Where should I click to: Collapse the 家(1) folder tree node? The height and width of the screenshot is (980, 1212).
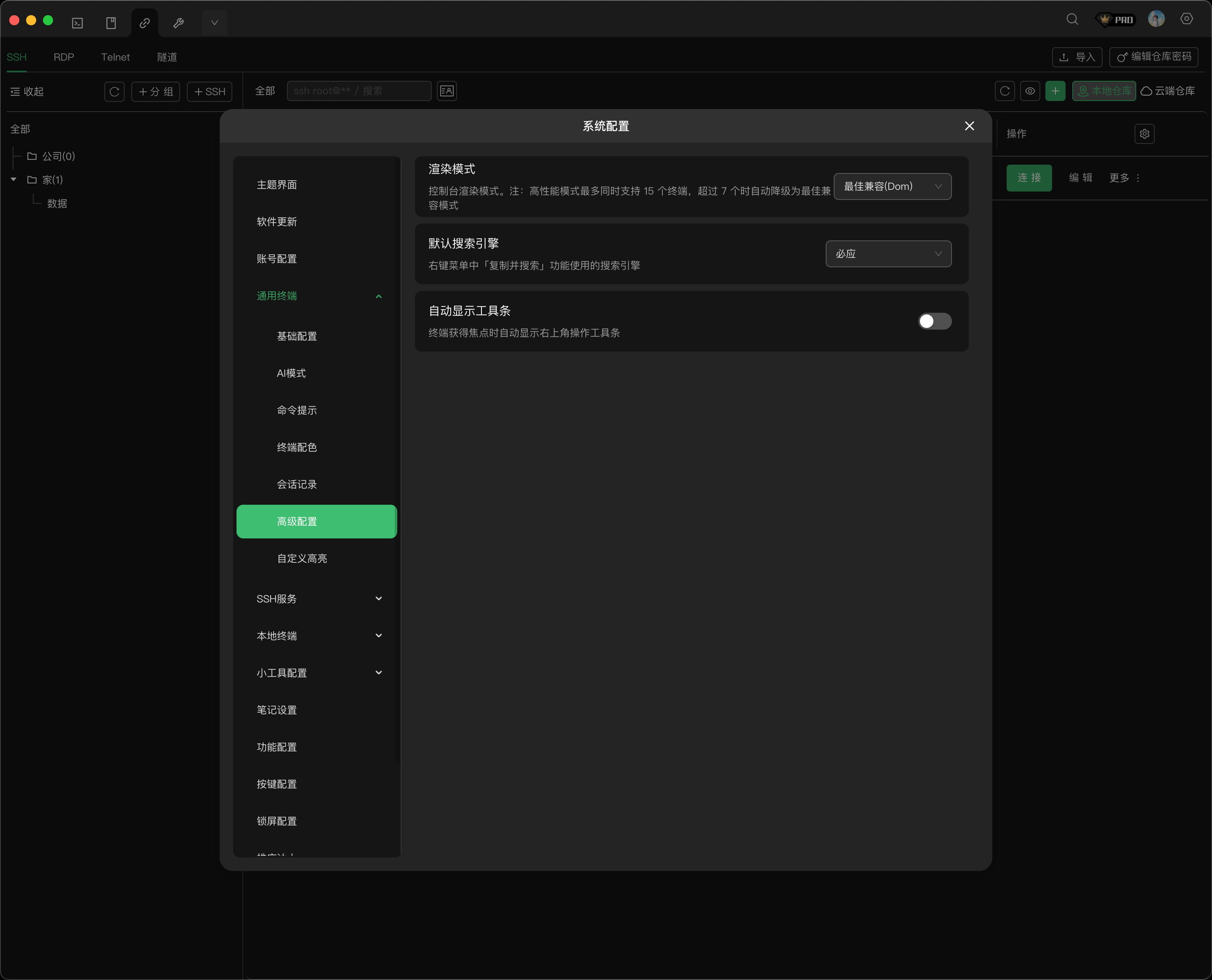point(13,179)
